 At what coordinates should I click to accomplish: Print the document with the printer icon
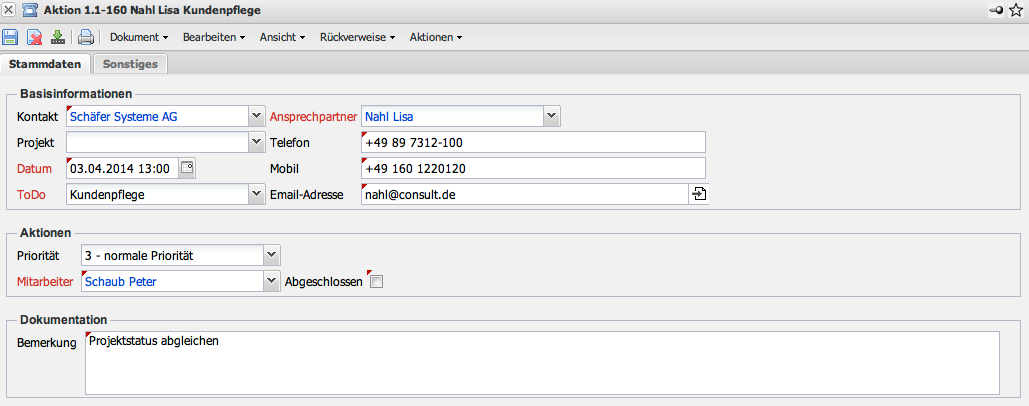point(86,38)
